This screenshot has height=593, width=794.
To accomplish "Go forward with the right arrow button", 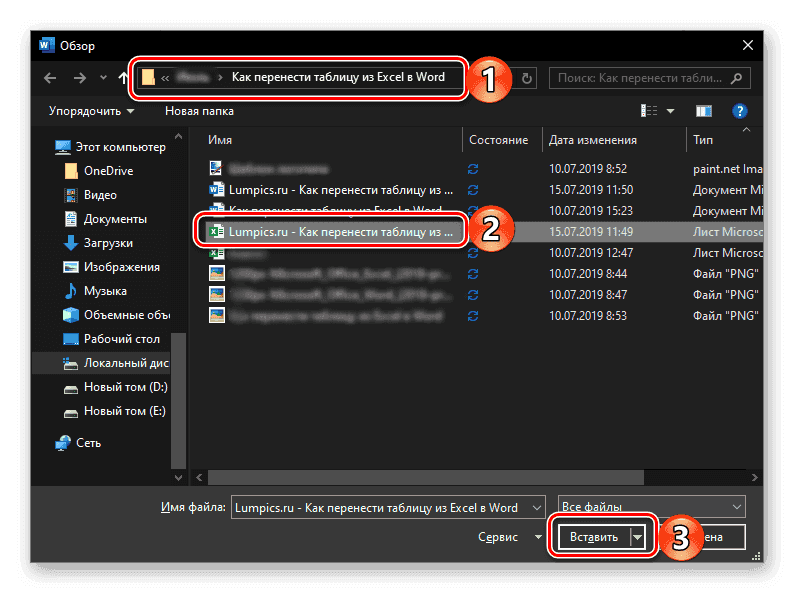I will pos(80,78).
